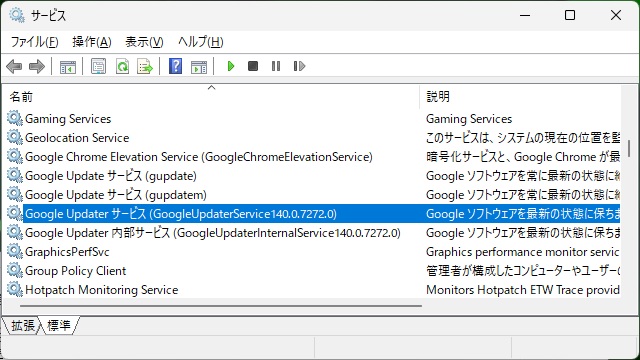Open the ヘルプ(H) menu
Image resolution: width=640 pixels, height=360 pixels.
[x=200, y=42]
